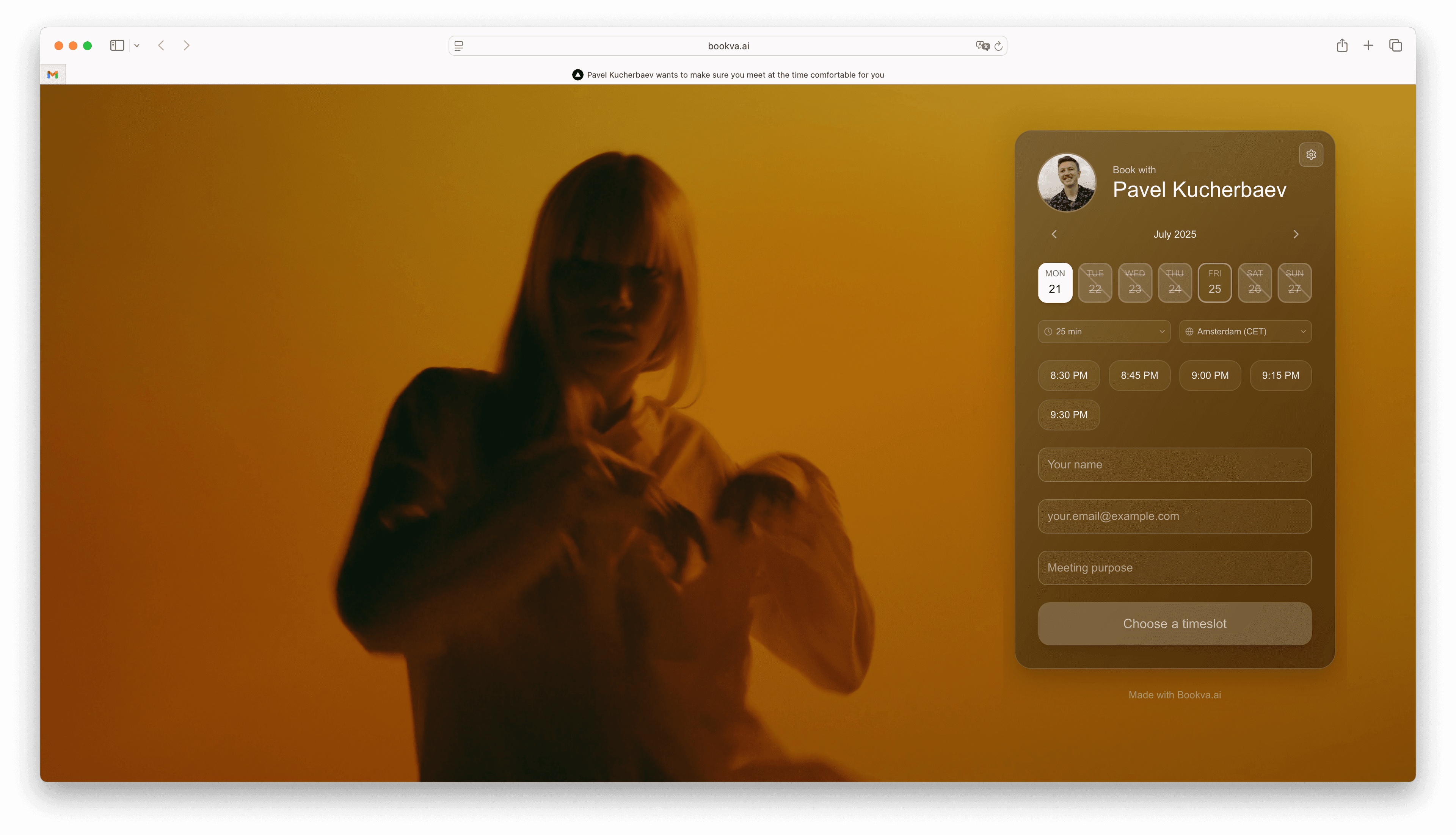Open a new tab with plus icon
The image size is (1456, 835).
point(1368,45)
